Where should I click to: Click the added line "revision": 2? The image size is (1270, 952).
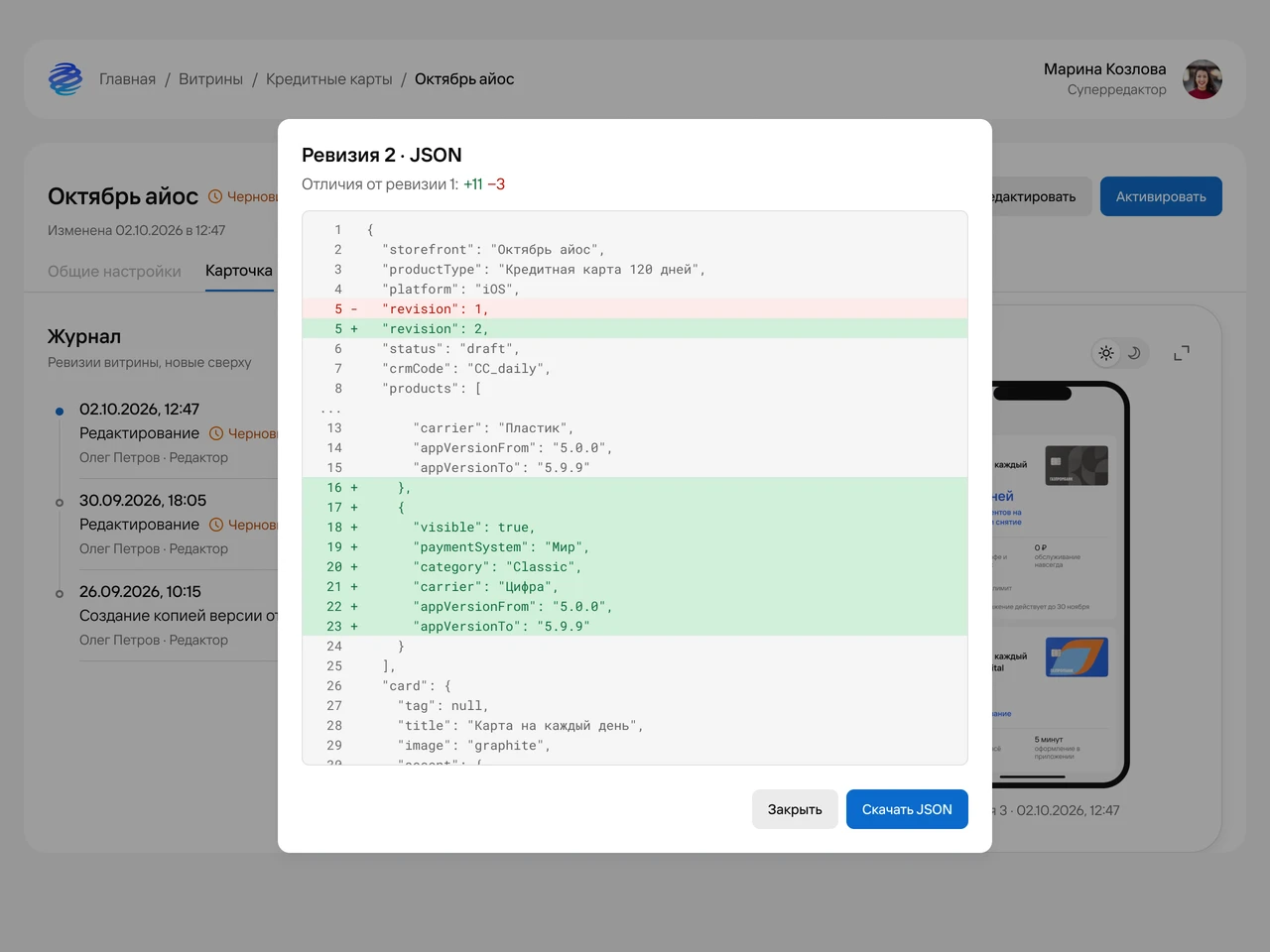[635, 329]
